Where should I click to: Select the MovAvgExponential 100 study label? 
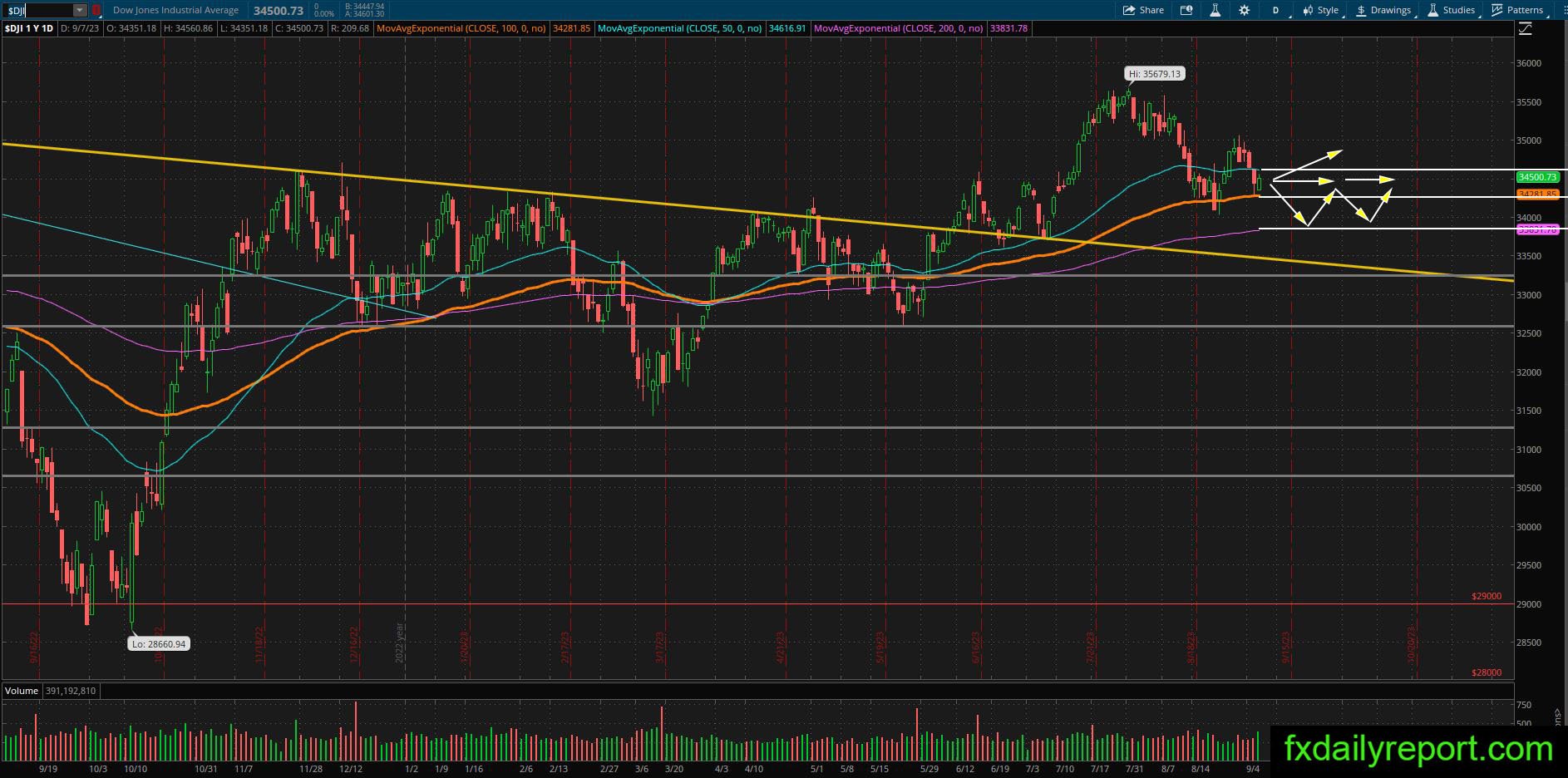(x=461, y=28)
